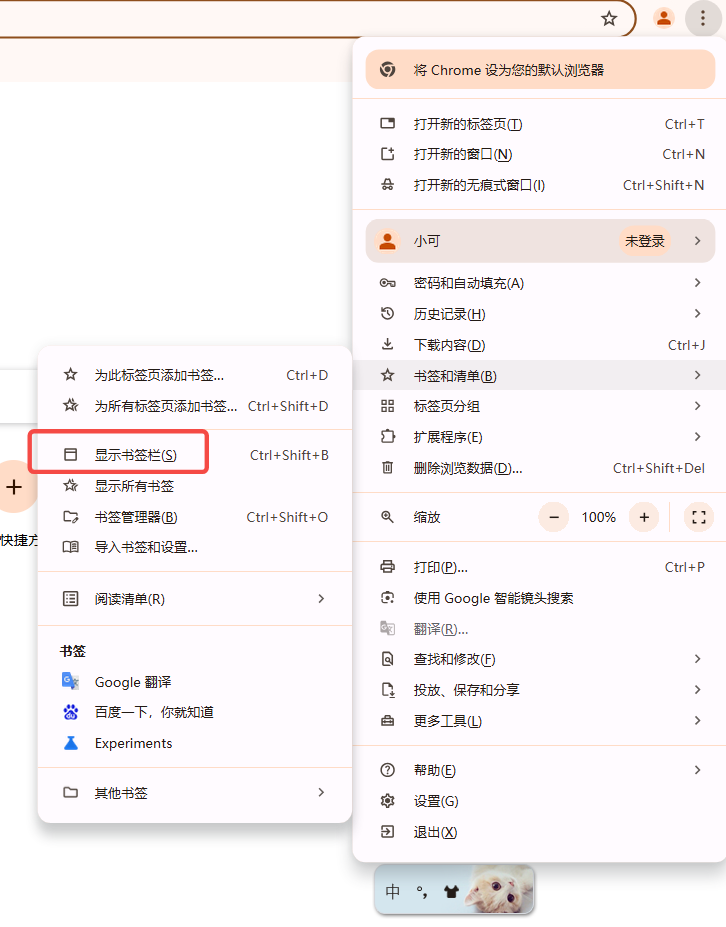Click the trash icon beside 删除浏览数据
Screen dimensions: 726x927
pyautogui.click(x=387, y=468)
